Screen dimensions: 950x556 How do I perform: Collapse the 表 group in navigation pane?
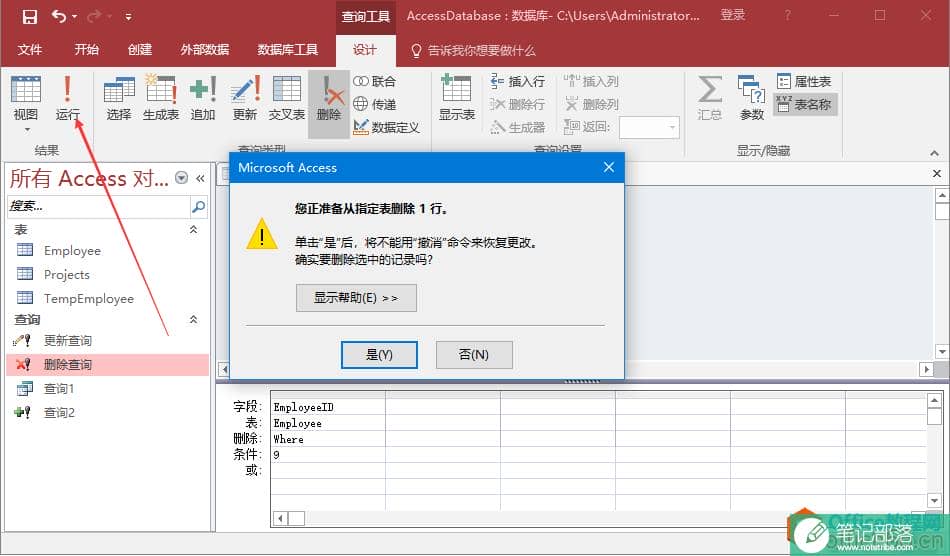tap(194, 230)
